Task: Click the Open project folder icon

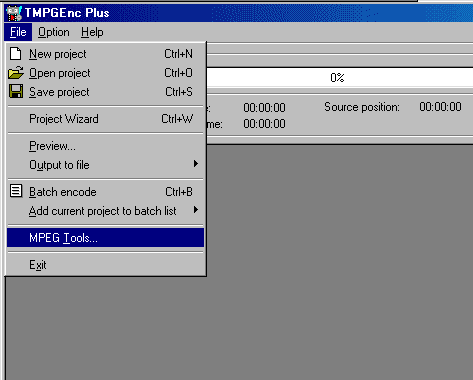Action: (16, 73)
